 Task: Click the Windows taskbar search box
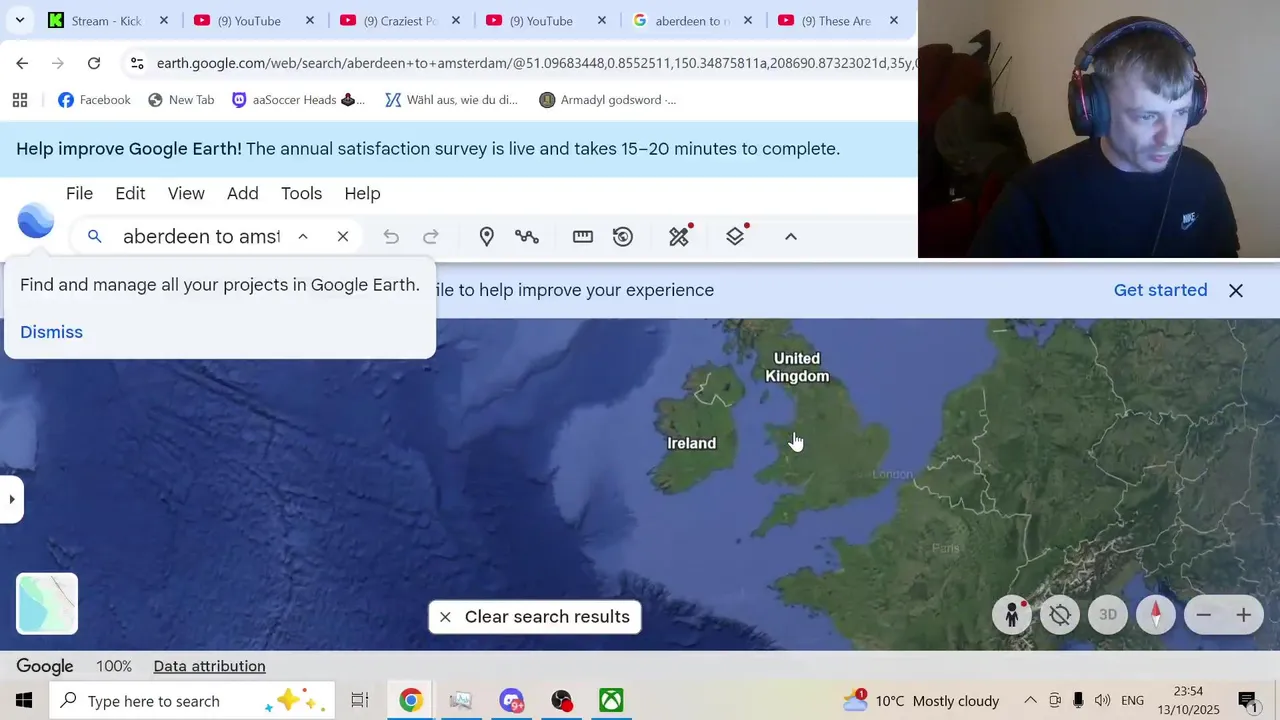(192, 700)
